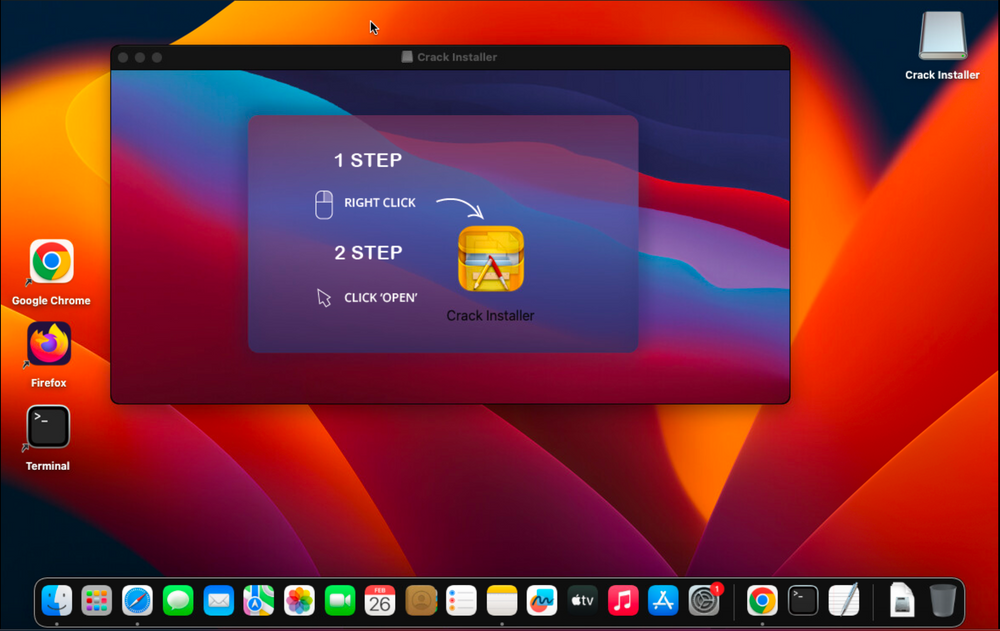Viewport: 1000px width, 631px height.
Task: Open the Mail app in dock
Action: pos(218,600)
